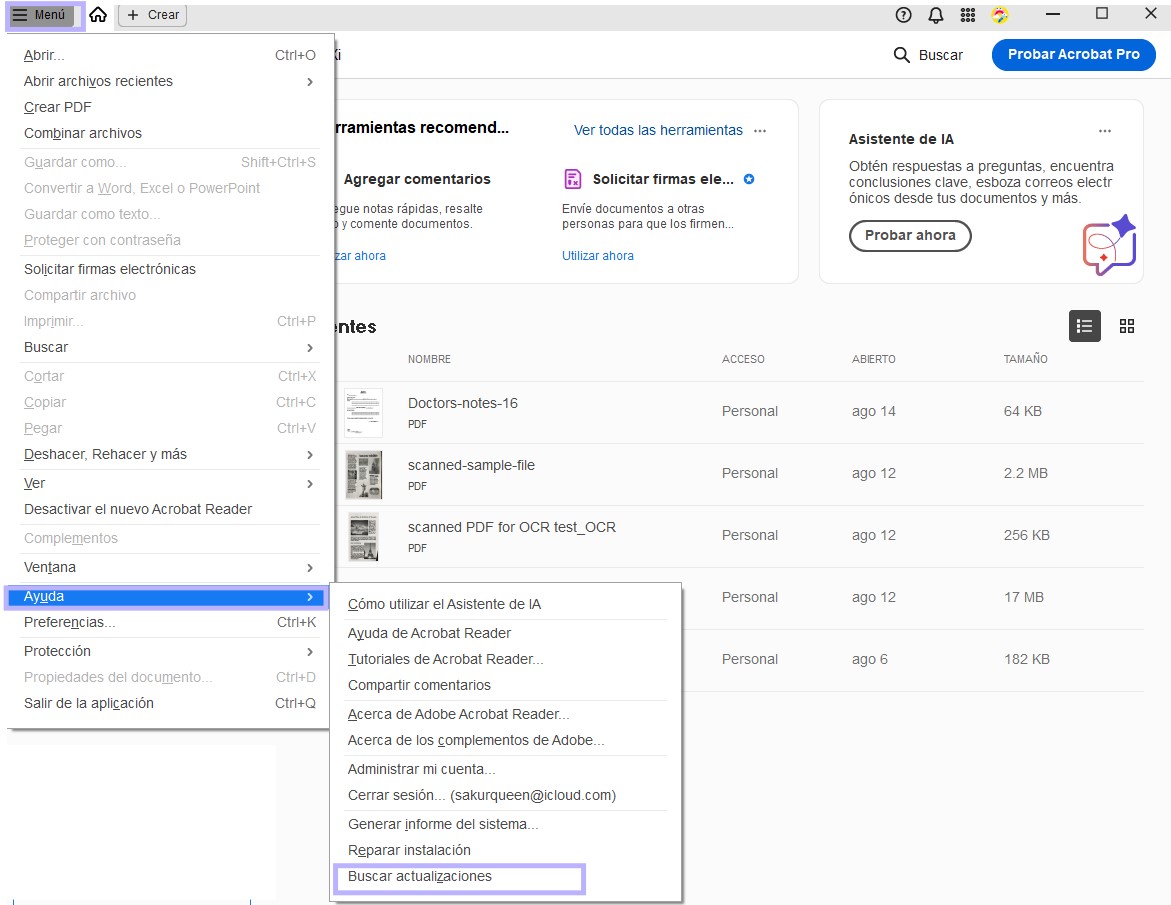Switch to list view icon
This screenshot has width=1171, height=905.
1084,326
